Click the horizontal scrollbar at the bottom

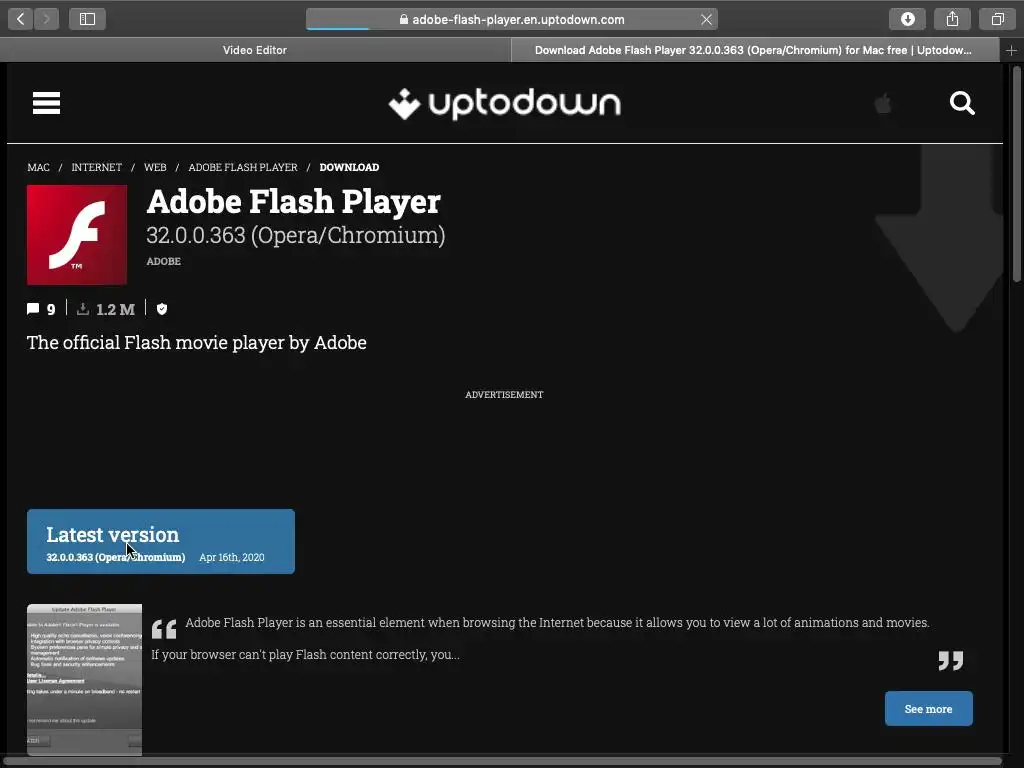pyautogui.click(x=503, y=761)
